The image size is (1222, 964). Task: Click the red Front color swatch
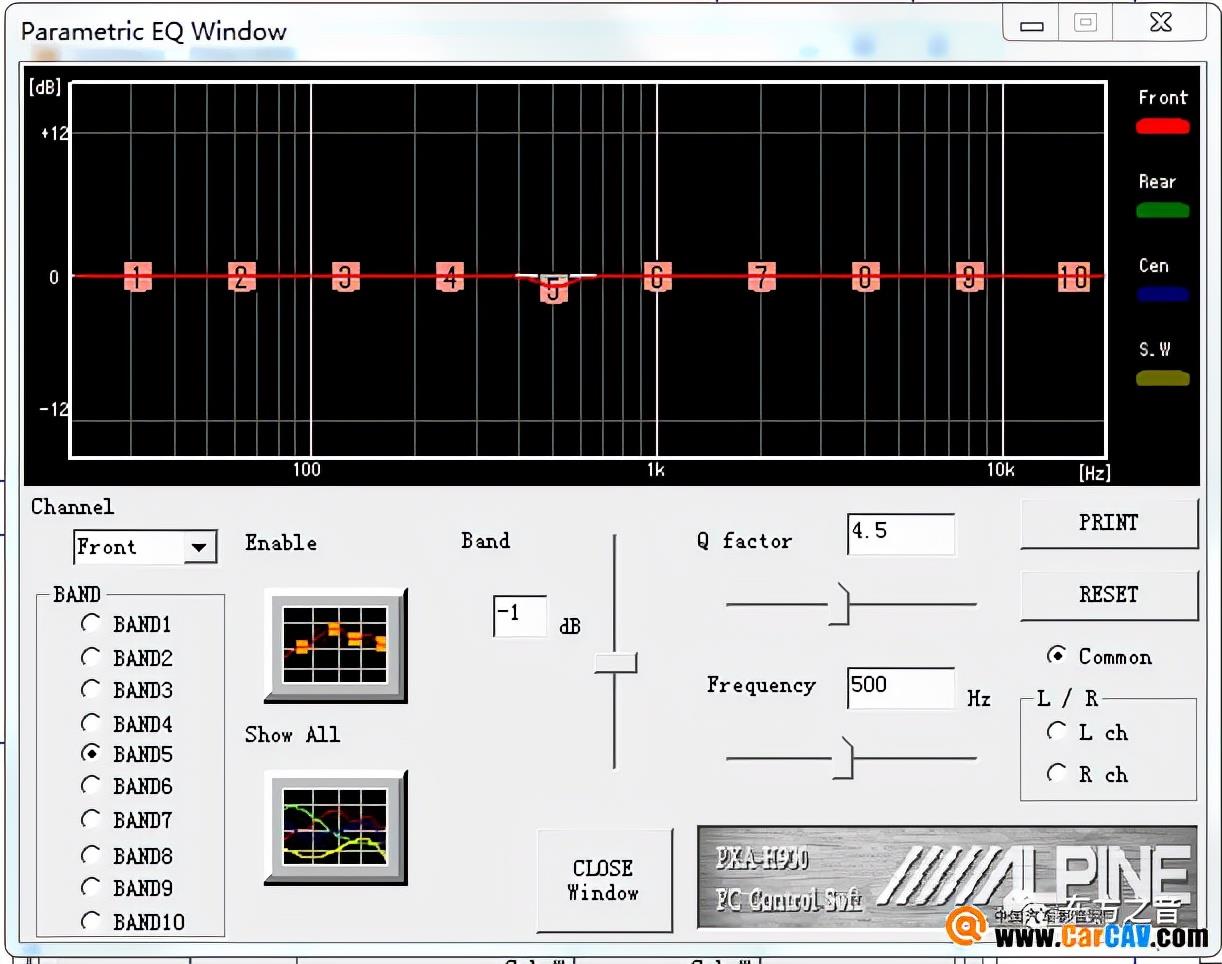(x=1162, y=126)
